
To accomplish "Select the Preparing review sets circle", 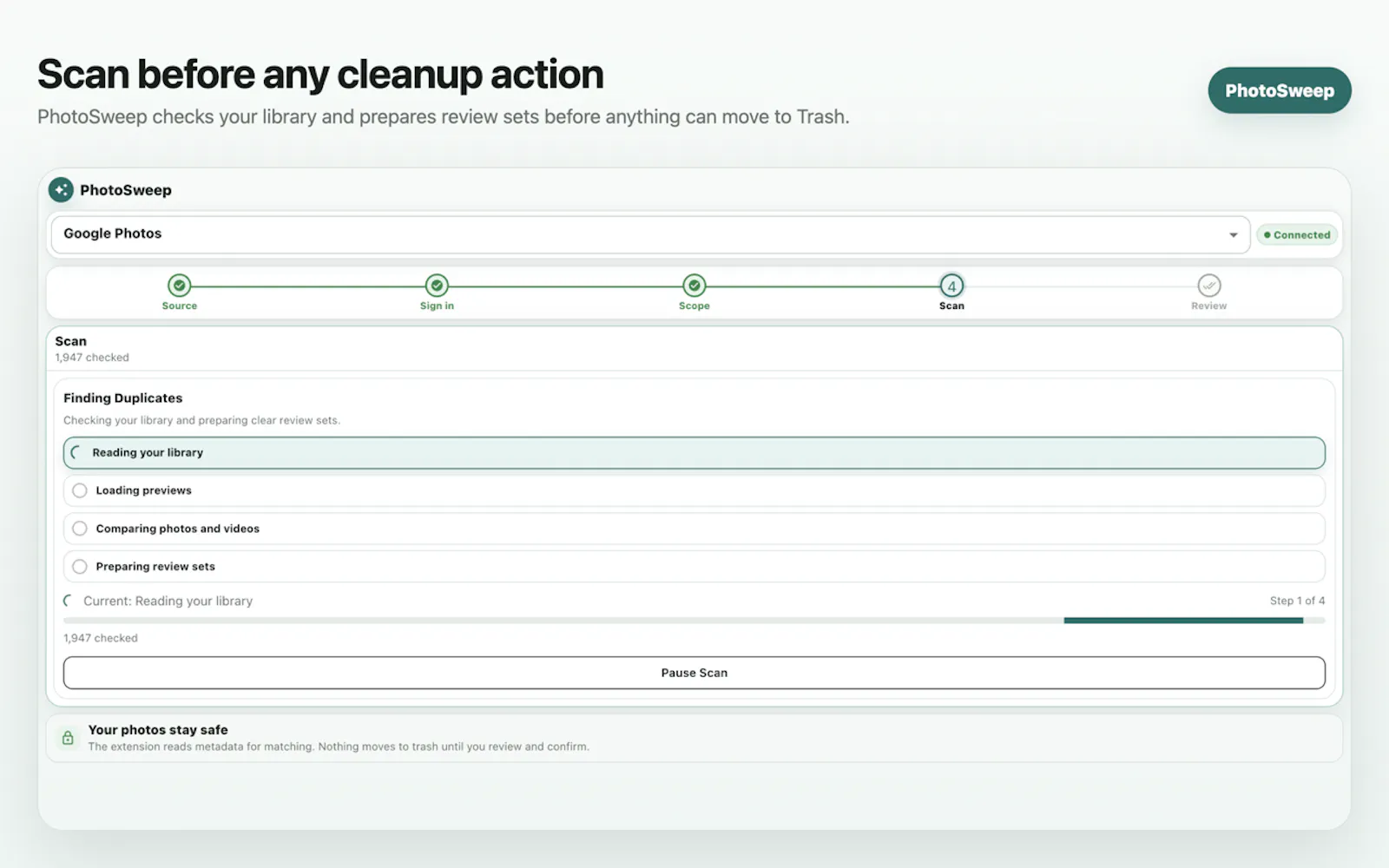I will [80, 567].
